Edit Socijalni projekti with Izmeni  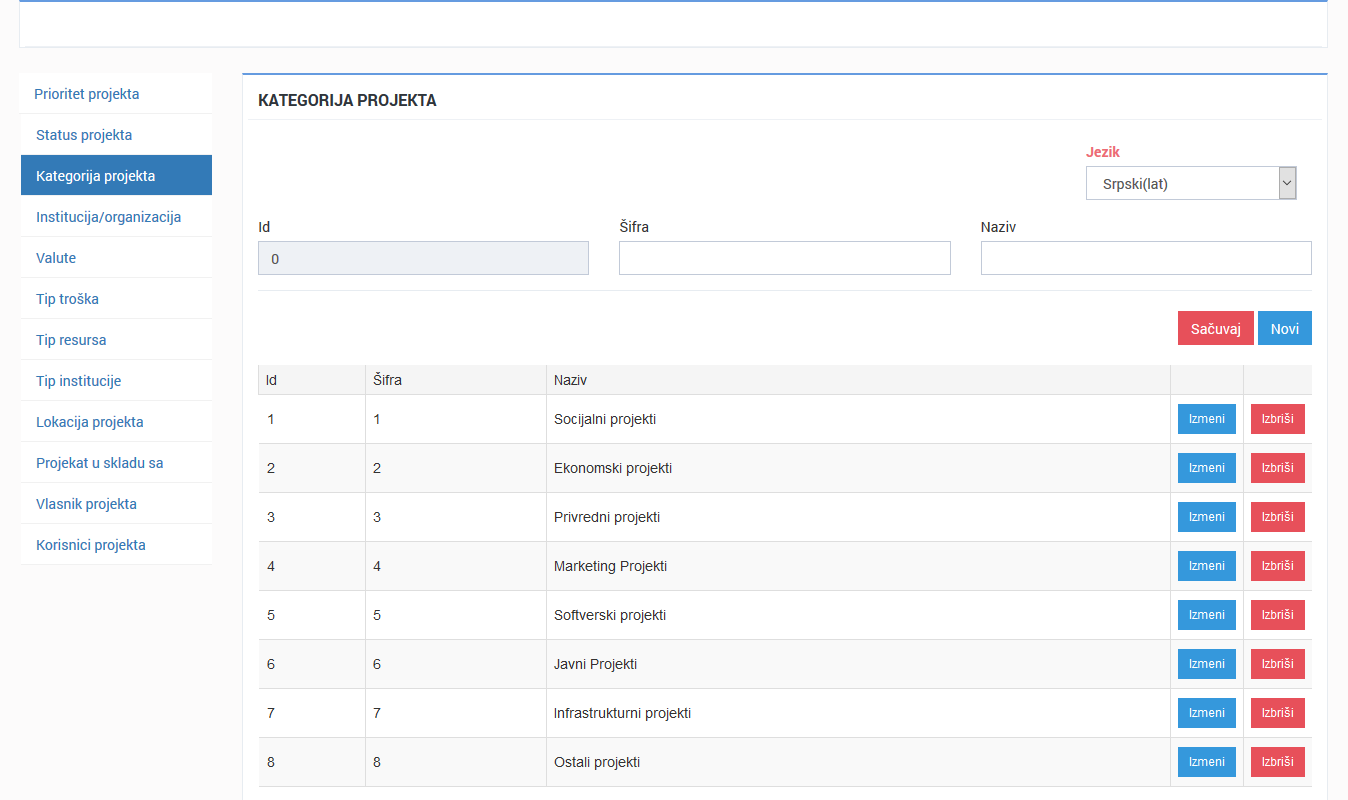(1206, 419)
